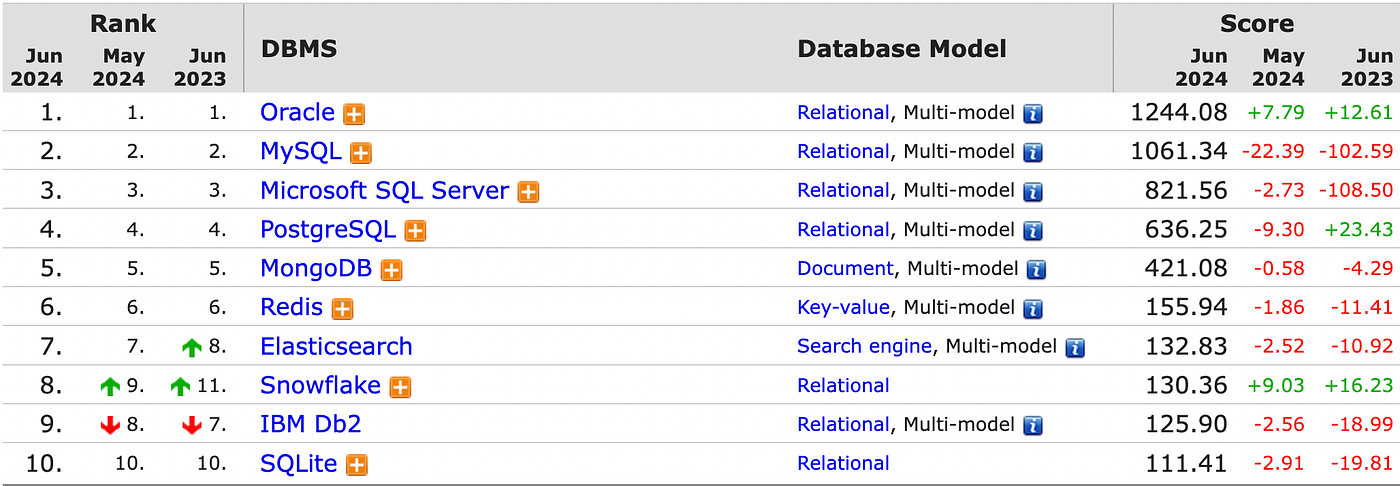
Task: Click the plus icon next to PostgreSQL
Action: 415,231
